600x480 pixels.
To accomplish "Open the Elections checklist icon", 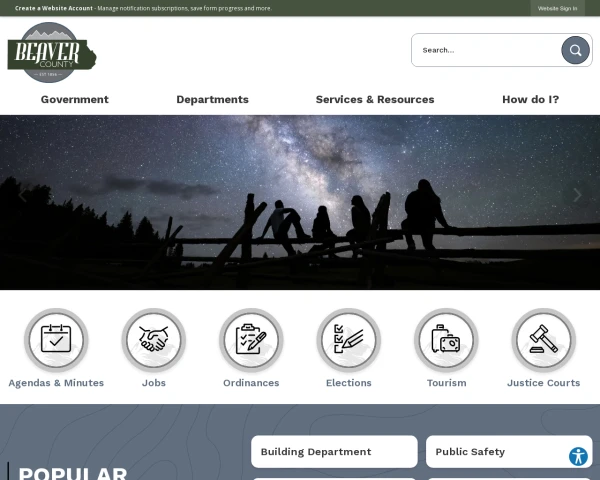I will click(349, 340).
